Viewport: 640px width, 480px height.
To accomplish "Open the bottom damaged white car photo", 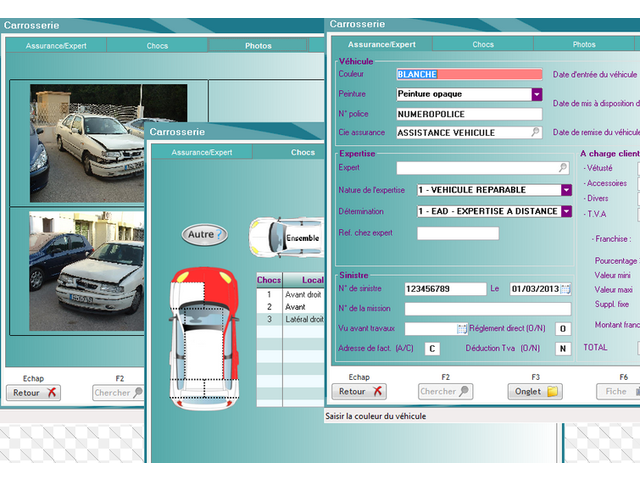I will coord(87,271).
